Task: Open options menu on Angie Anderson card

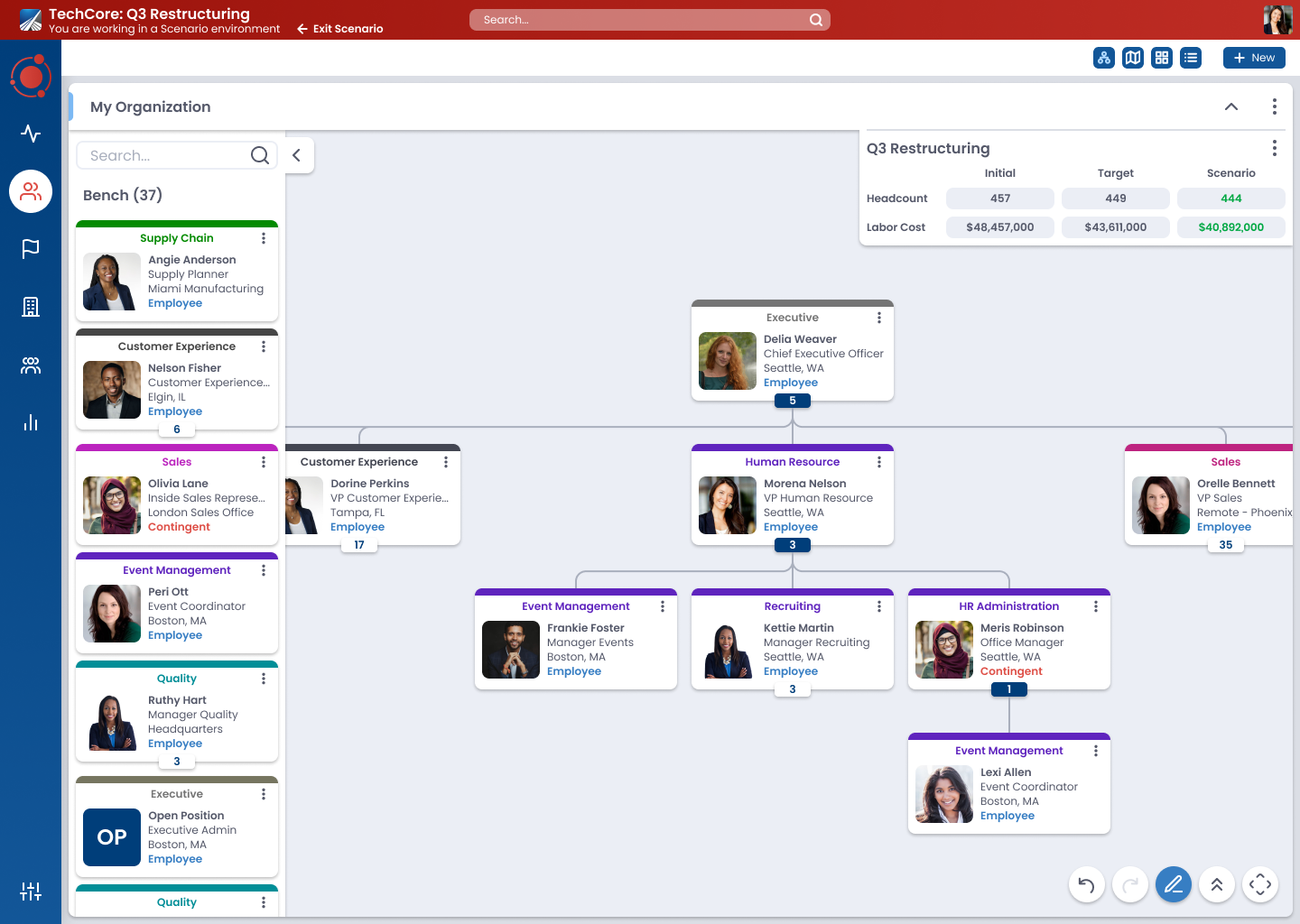Action: 264,238
